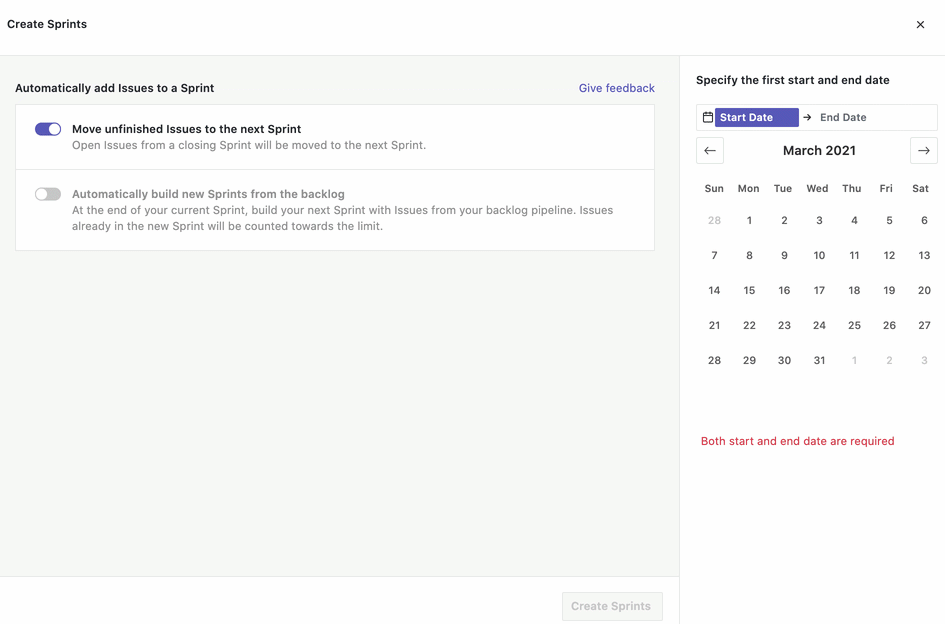Select the End Date field
Image resolution: width=945 pixels, height=624 pixels.
click(843, 118)
